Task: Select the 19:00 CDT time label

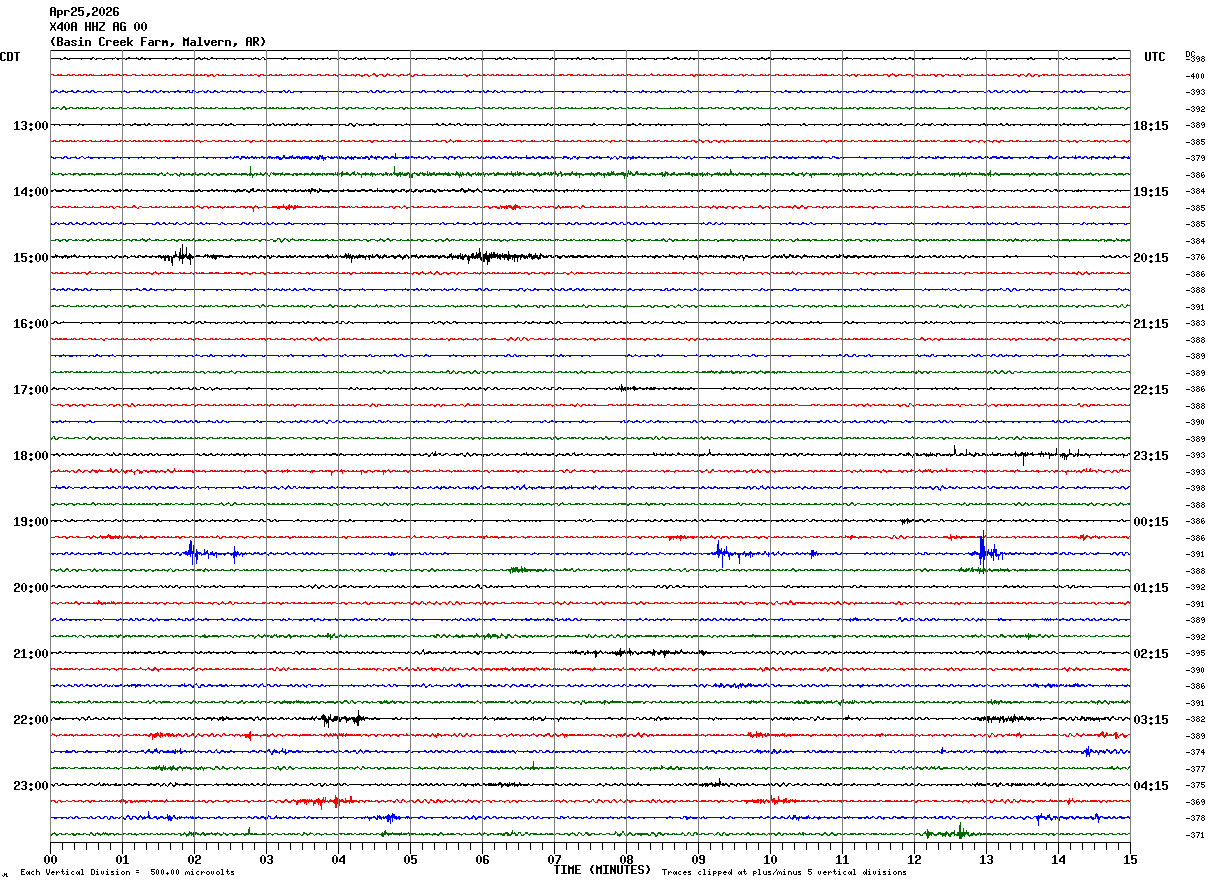Action: (30, 522)
